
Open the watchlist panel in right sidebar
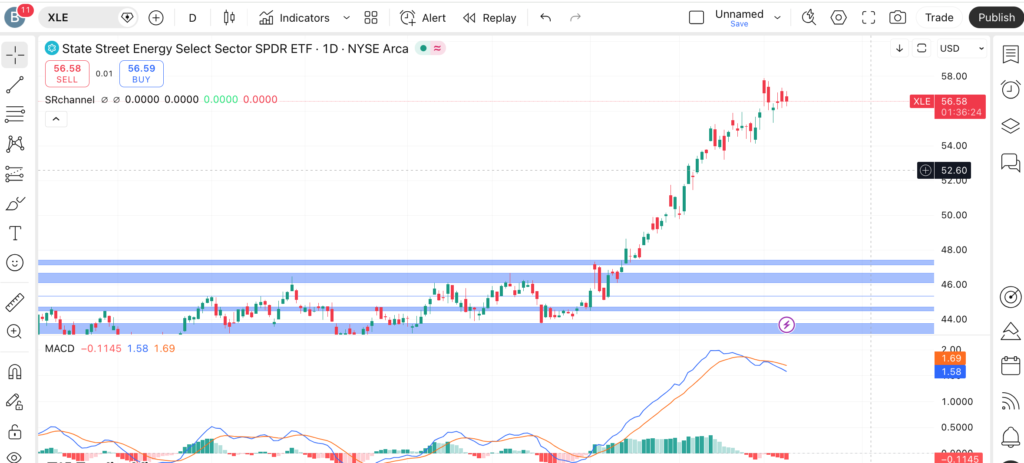point(1010,54)
